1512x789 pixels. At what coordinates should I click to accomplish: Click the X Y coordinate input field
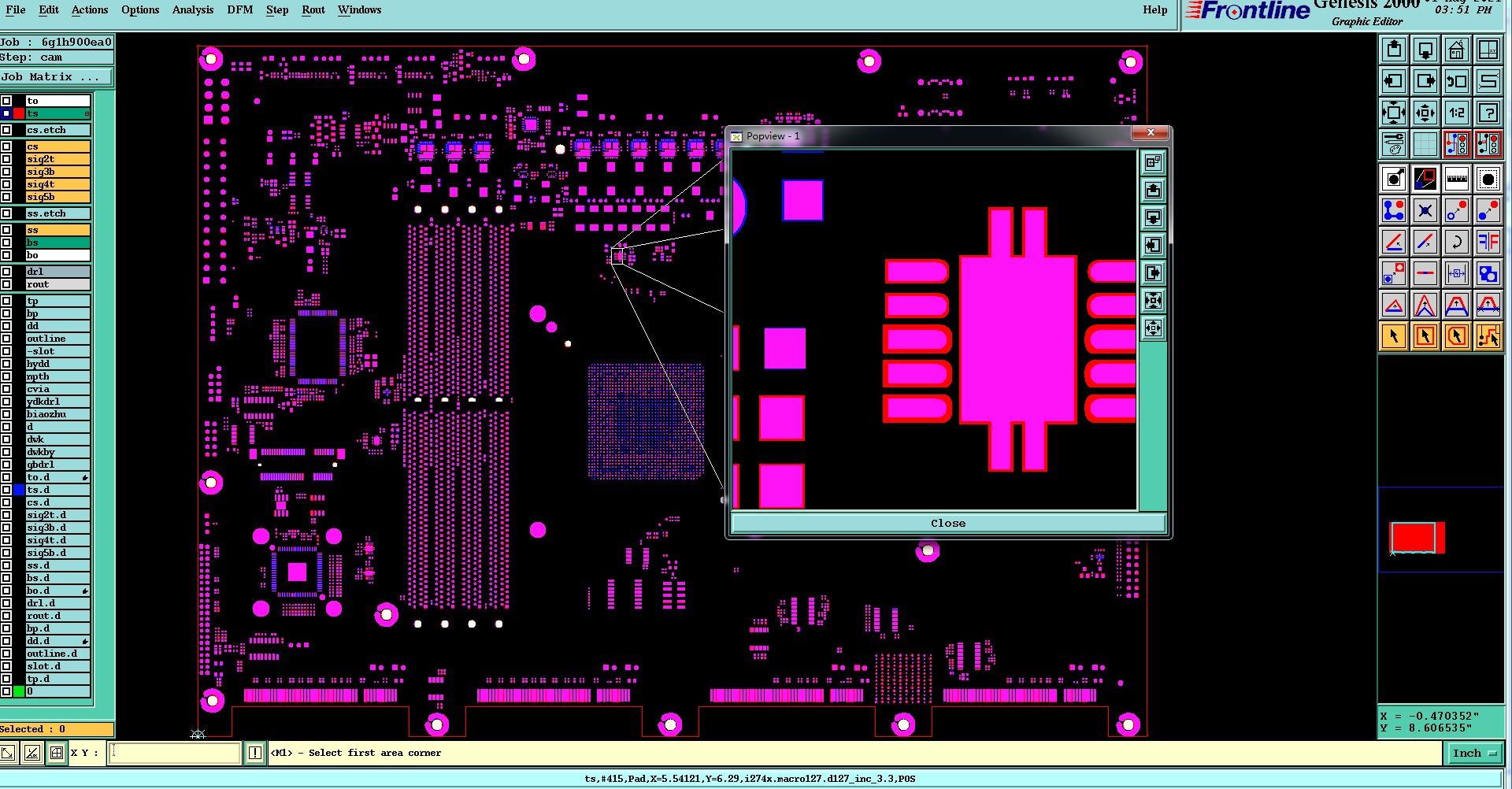tap(175, 753)
